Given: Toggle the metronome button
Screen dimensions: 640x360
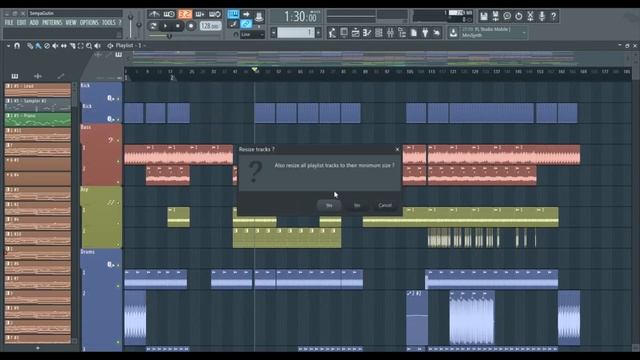Looking at the screenshot, I should point(154,15).
